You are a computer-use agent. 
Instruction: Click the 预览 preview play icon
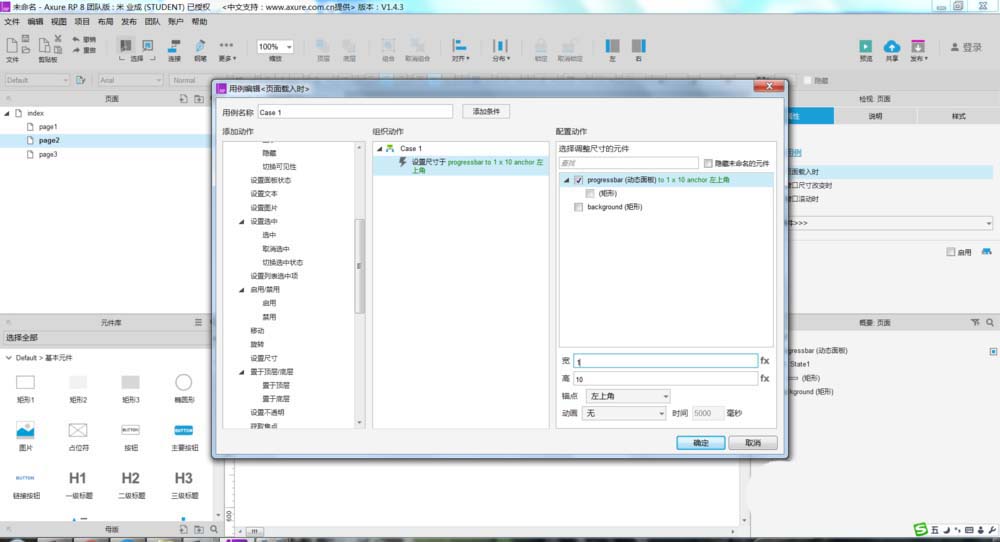pos(865,46)
